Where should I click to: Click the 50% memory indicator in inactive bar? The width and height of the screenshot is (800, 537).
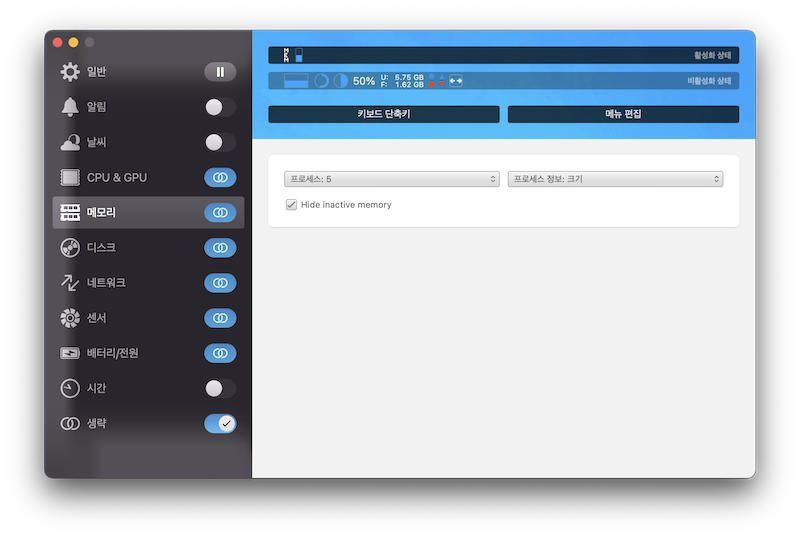(x=364, y=81)
